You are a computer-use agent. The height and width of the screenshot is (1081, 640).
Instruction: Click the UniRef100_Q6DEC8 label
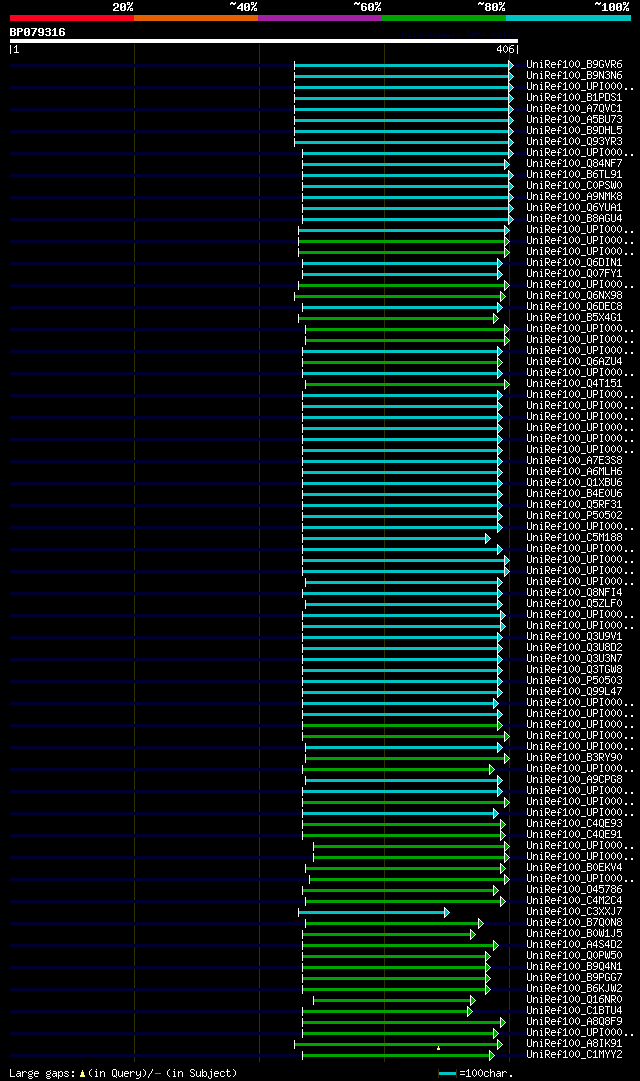click(x=574, y=307)
